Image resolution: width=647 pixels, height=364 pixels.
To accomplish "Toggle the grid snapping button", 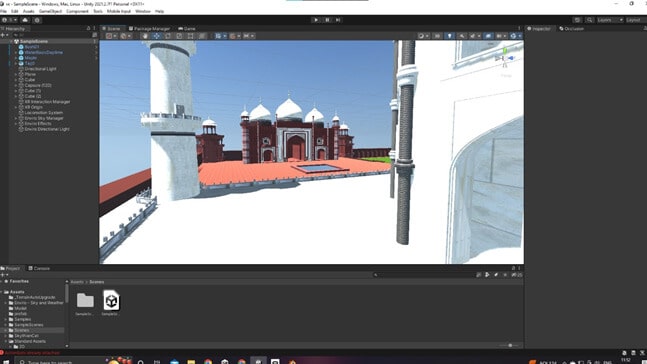I will point(233,36).
